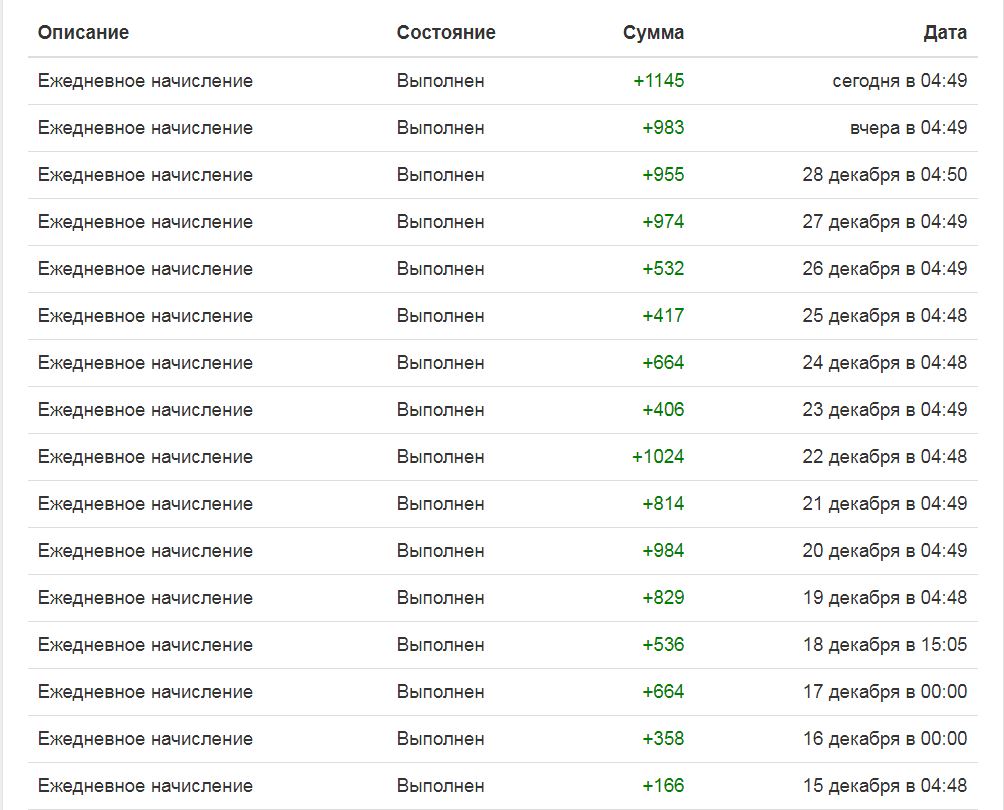
Task: Open the 27 декабря в 04:49 entry
Action: click(x=884, y=222)
